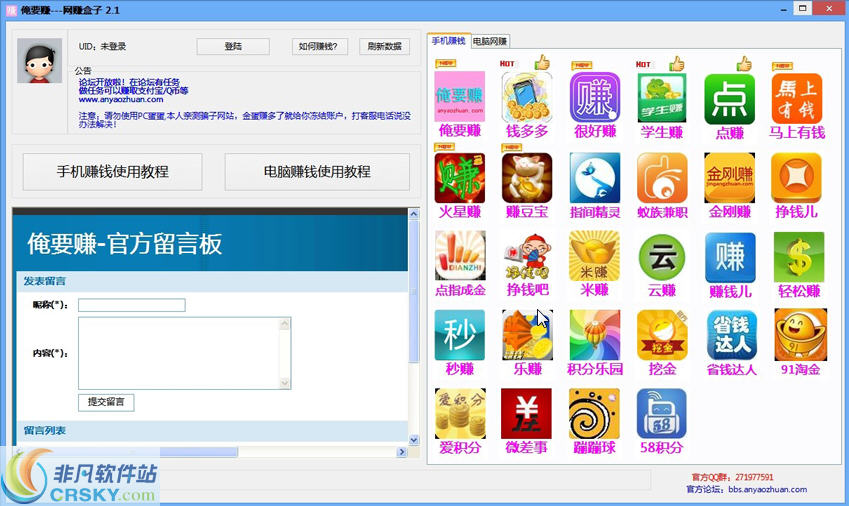The width and height of the screenshot is (849, 506).
Task: Switch to the 手机赚钱 tab
Action: pyautogui.click(x=449, y=41)
